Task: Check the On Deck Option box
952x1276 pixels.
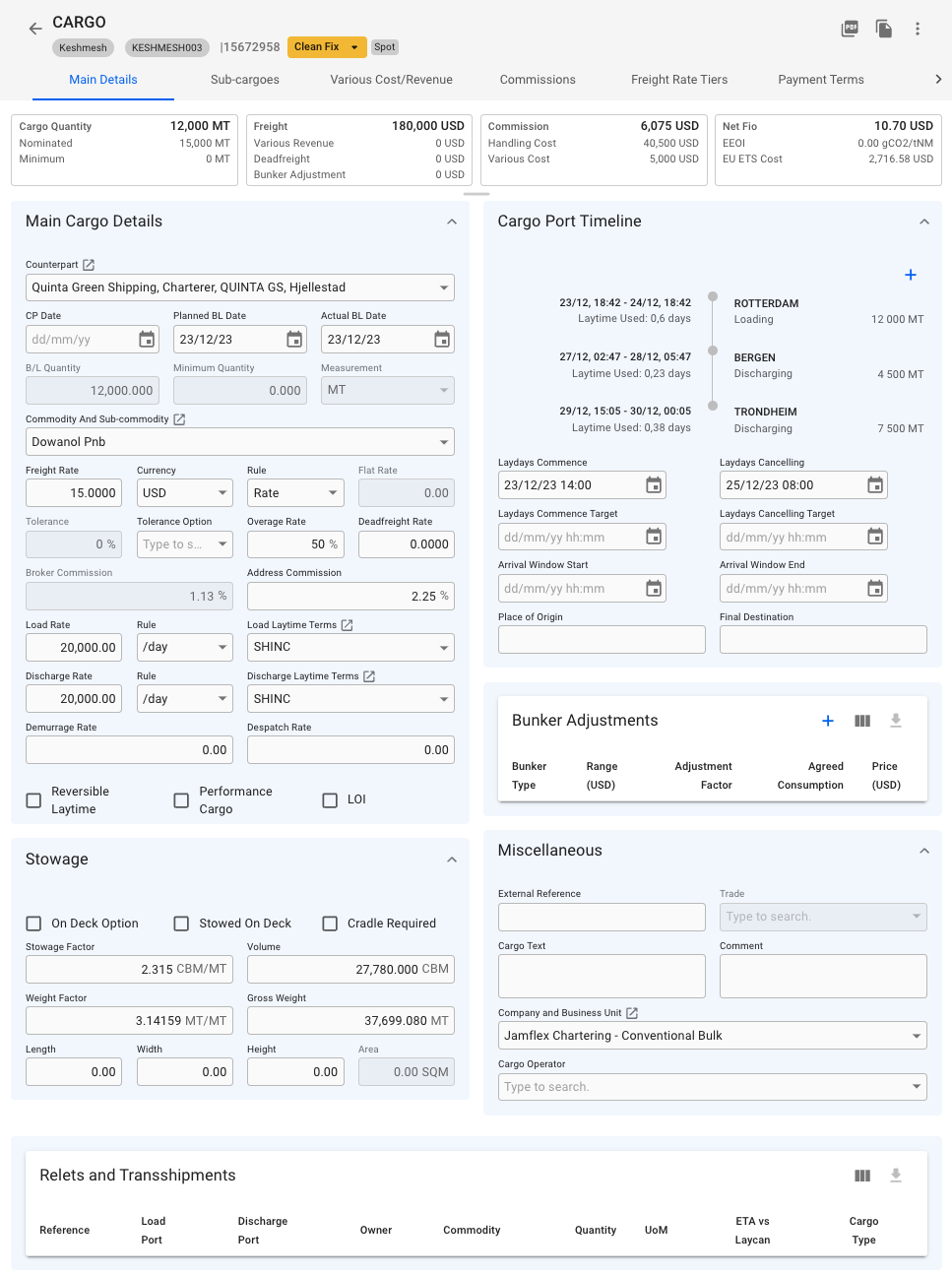Action: 33,924
